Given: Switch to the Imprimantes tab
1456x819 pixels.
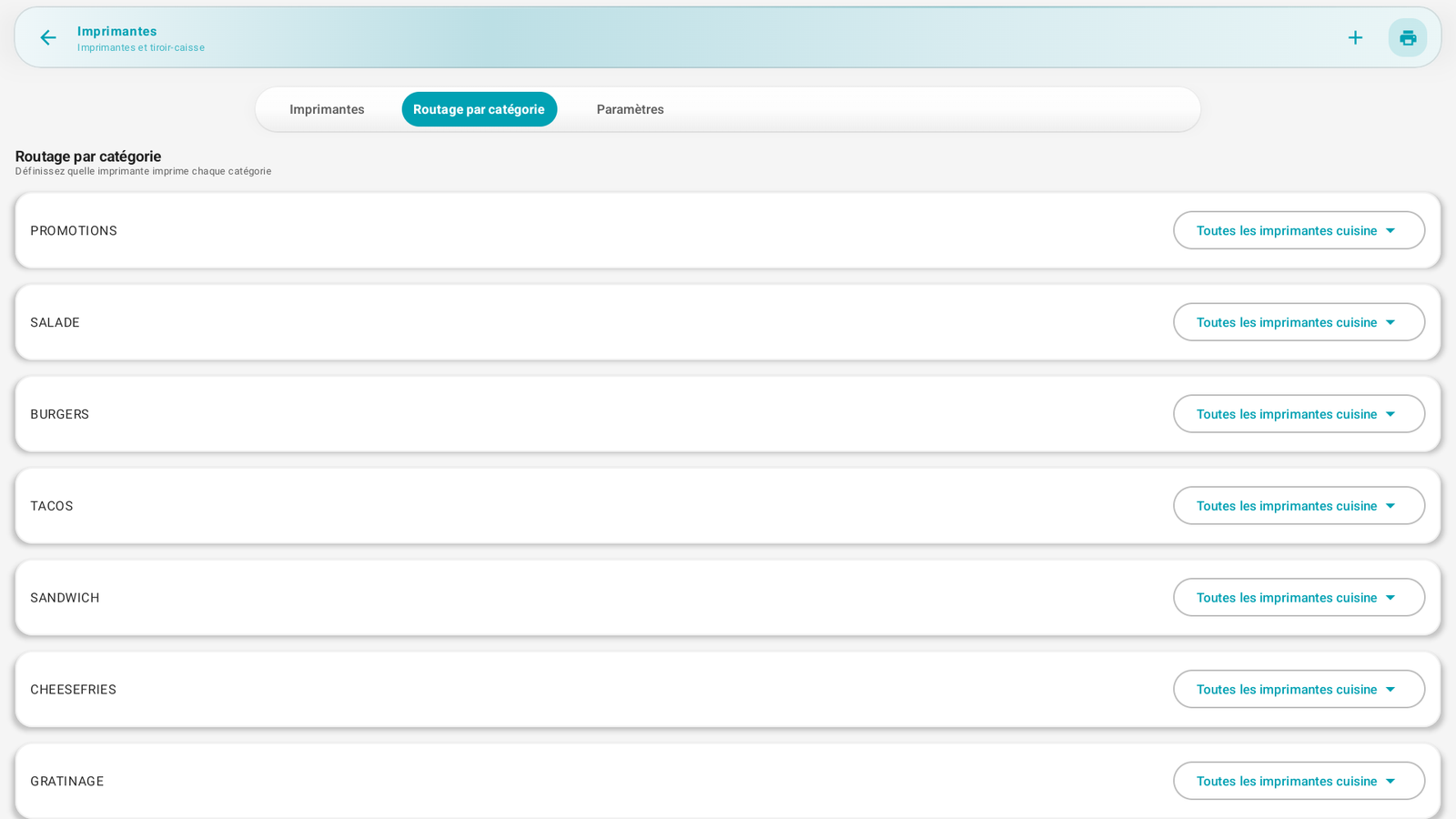Looking at the screenshot, I should coord(327,109).
